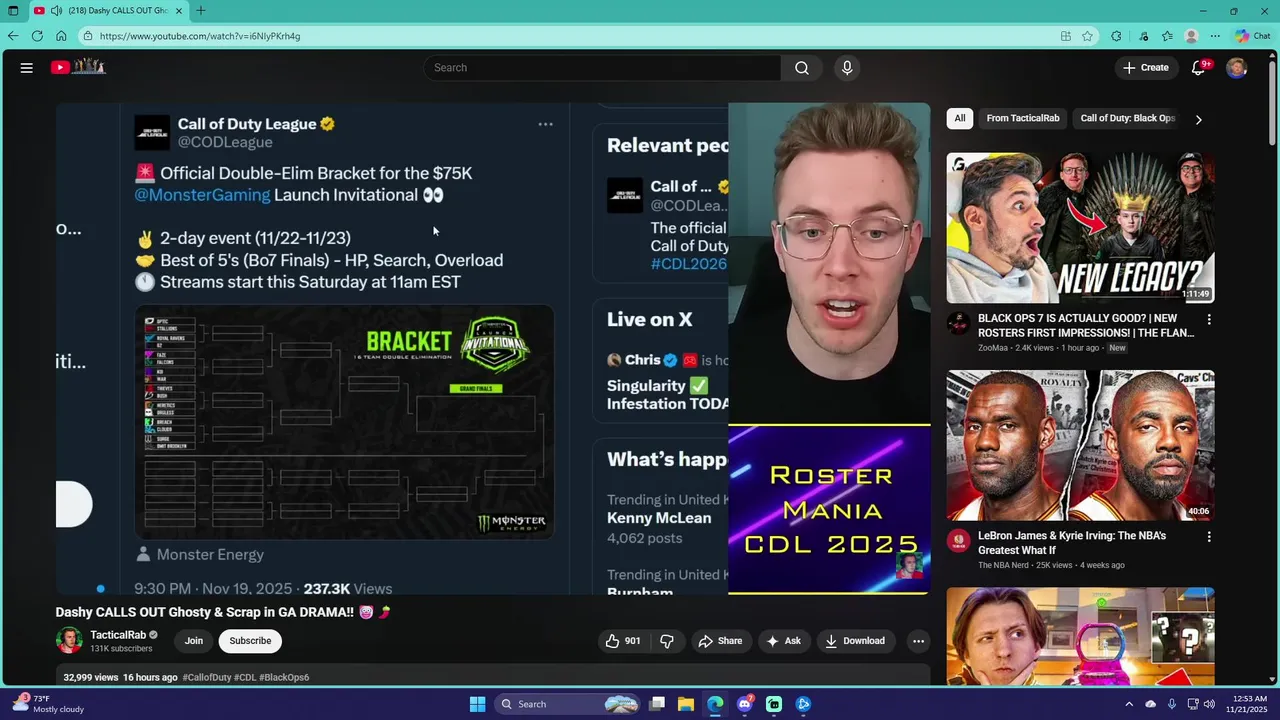This screenshot has width=1280, height=720.
Task: View site information lock icon
Action: tap(88, 36)
